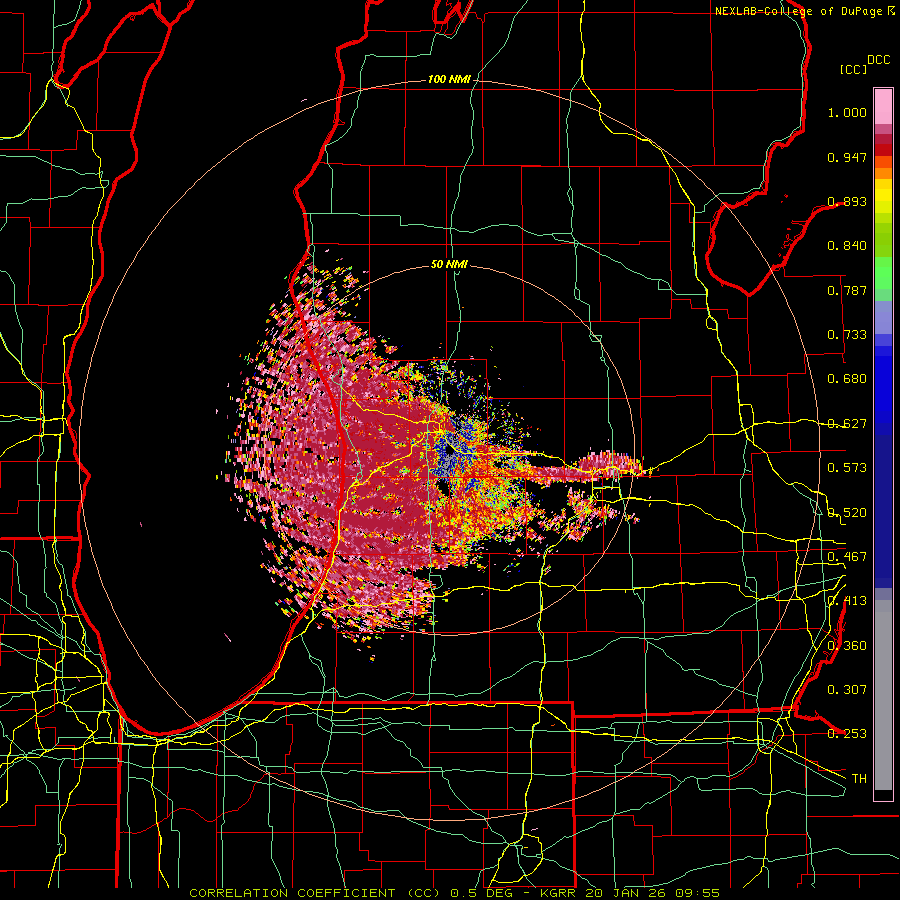Select the 0.413 scale value
The image size is (900, 900).
847,601
